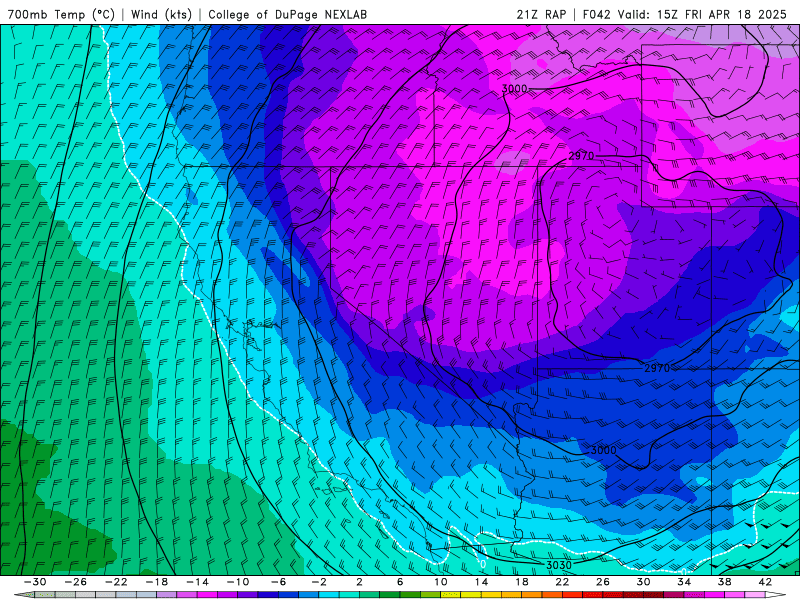Click the "3000" contour label in blue area
Image resolution: width=800 pixels, height=600 pixels.
tap(604, 450)
